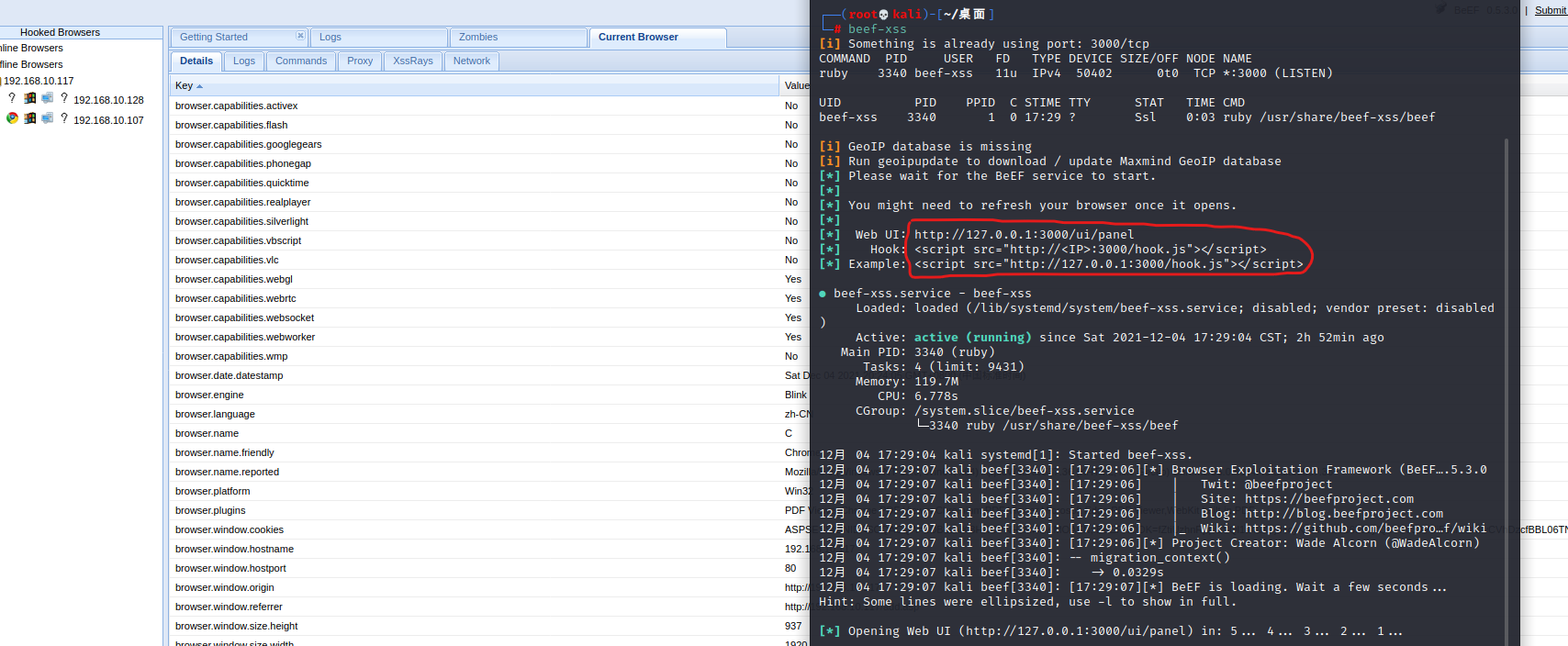Select browser.platform row
Image resolution: width=1568 pixels, height=646 pixels.
489,491
